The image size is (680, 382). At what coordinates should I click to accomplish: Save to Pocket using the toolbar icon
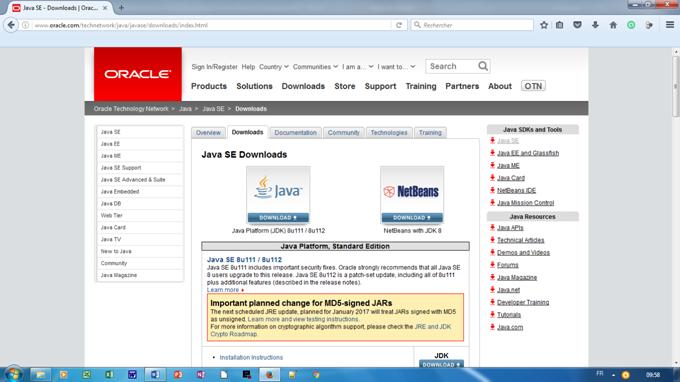[577, 25]
